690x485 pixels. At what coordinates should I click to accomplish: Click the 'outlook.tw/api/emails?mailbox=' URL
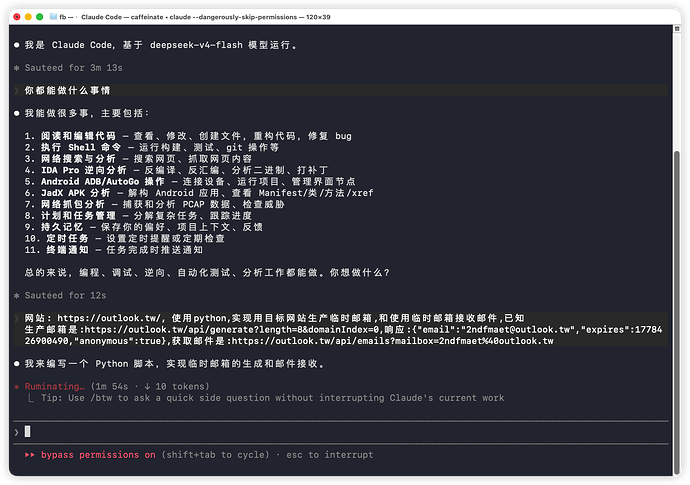click(x=392, y=341)
